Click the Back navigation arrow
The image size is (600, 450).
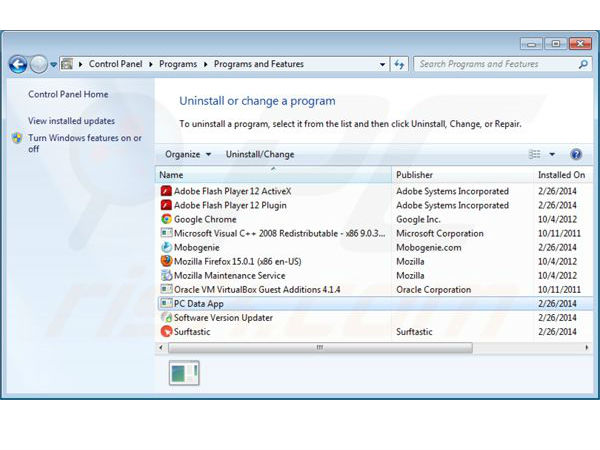point(18,64)
